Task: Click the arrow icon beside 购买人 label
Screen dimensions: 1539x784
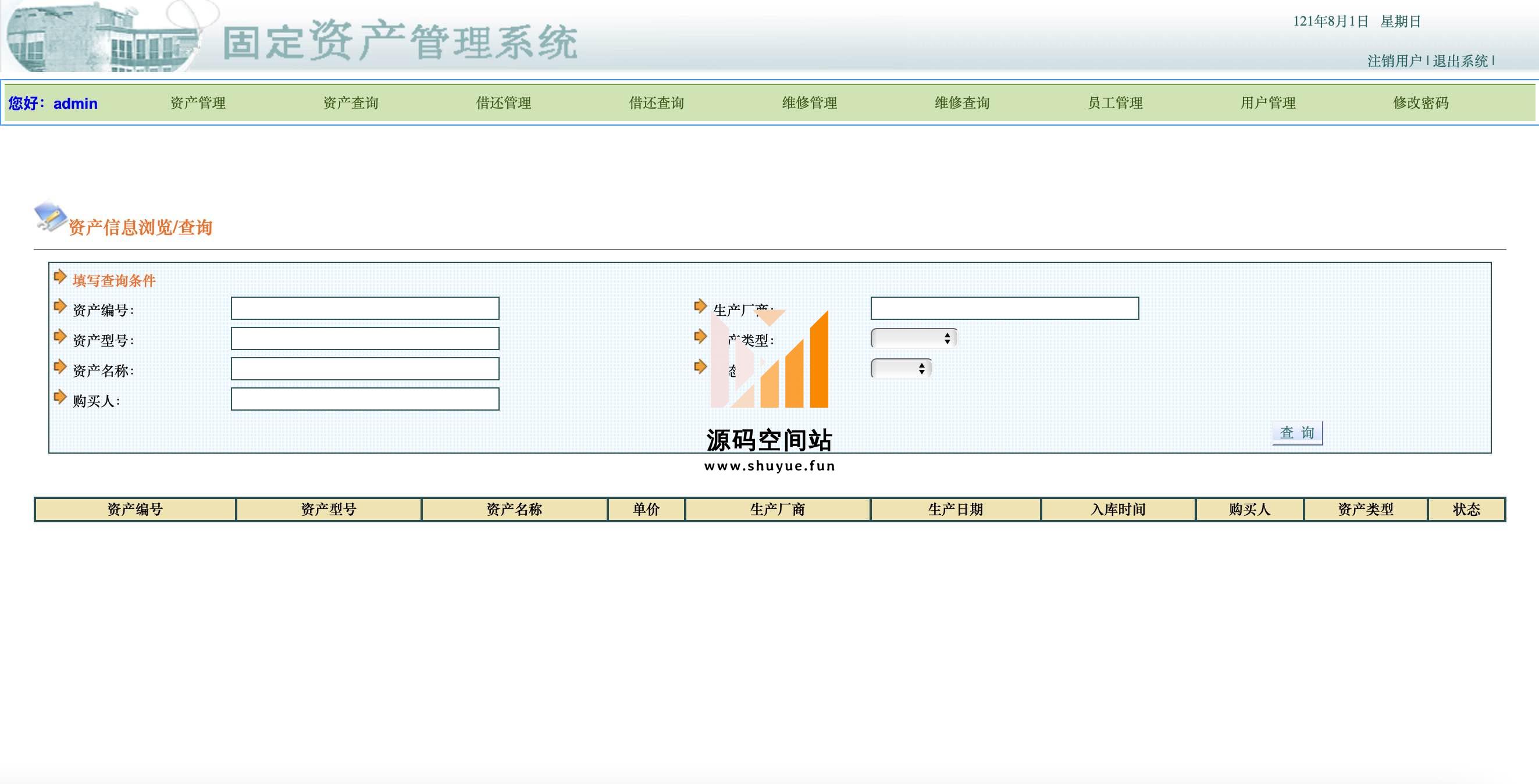Action: tap(60, 397)
